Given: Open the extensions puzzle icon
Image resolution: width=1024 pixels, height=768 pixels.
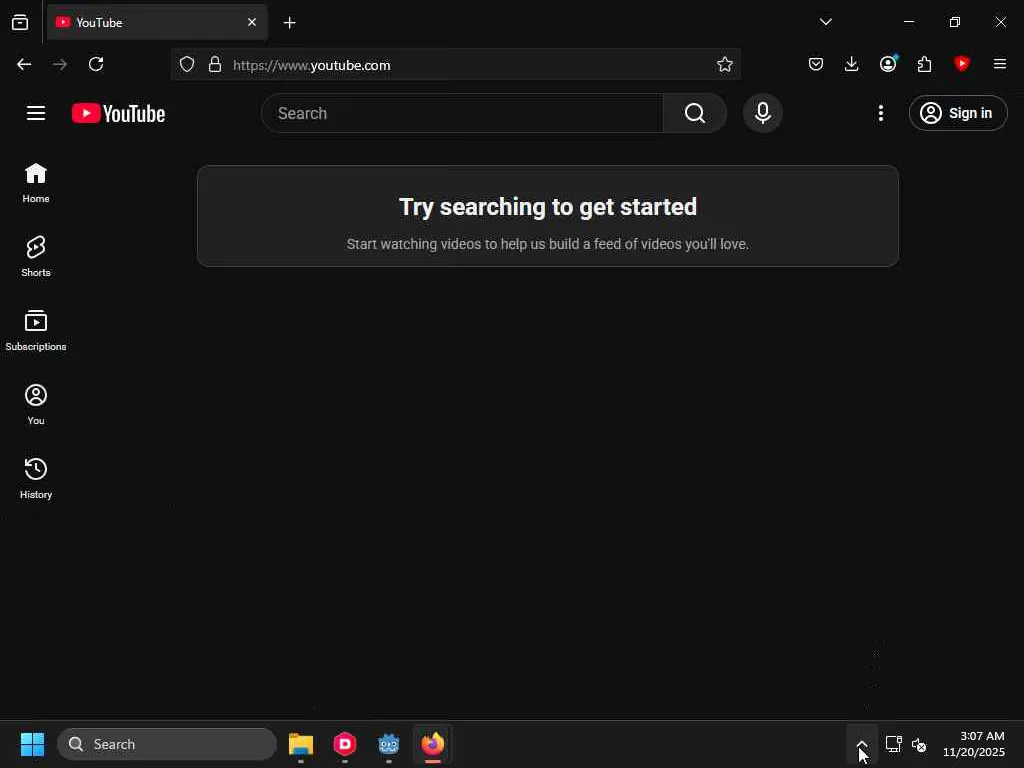Looking at the screenshot, I should [924, 64].
